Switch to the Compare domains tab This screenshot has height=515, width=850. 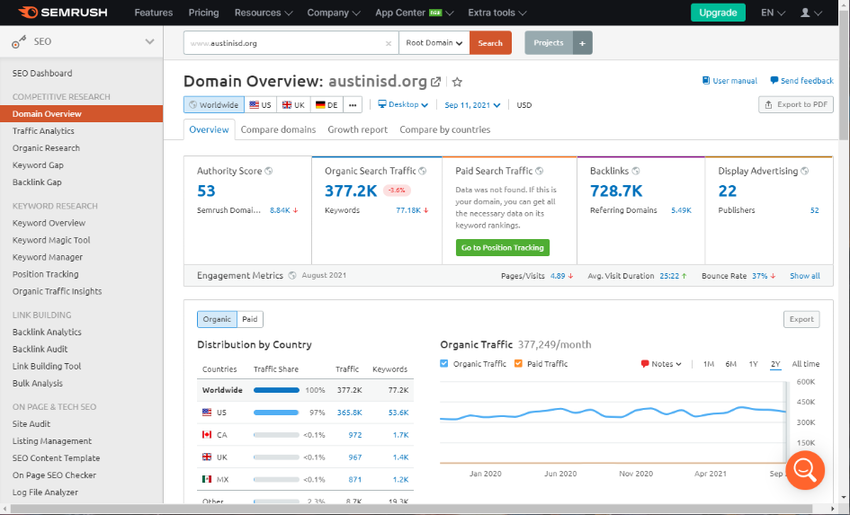(278, 130)
